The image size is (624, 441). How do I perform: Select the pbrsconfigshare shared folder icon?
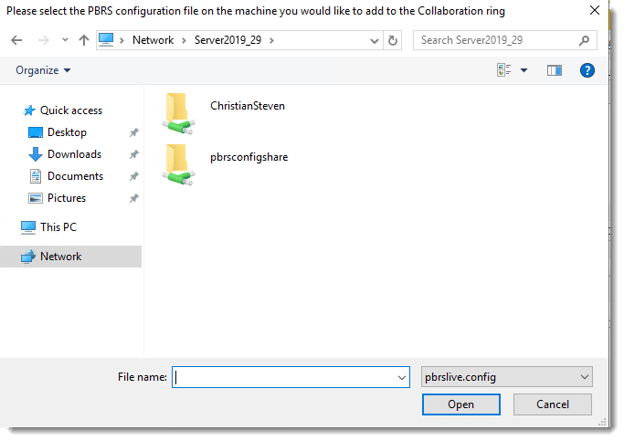tap(178, 164)
